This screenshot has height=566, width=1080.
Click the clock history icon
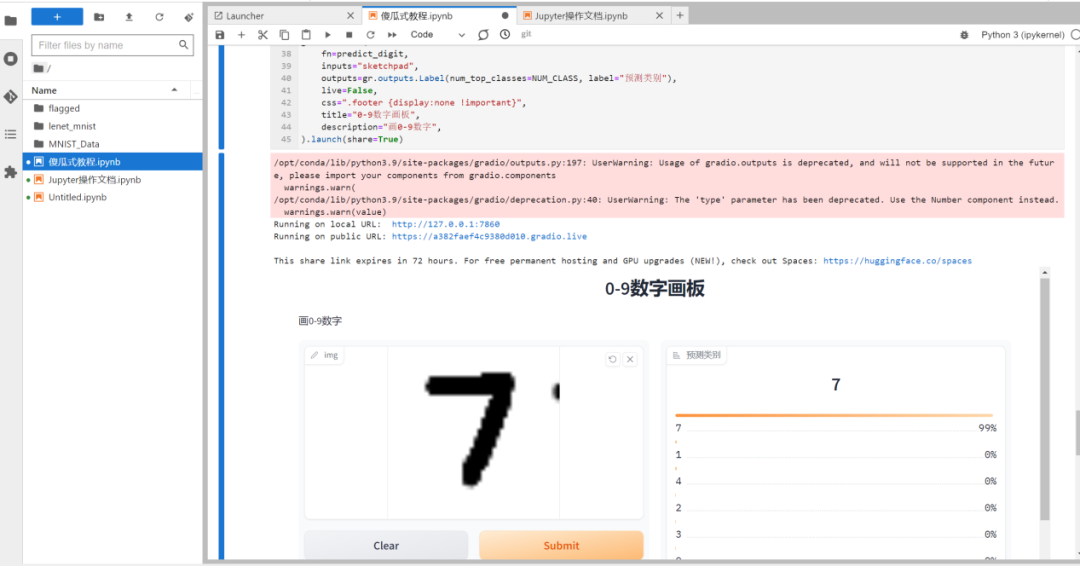pos(505,34)
